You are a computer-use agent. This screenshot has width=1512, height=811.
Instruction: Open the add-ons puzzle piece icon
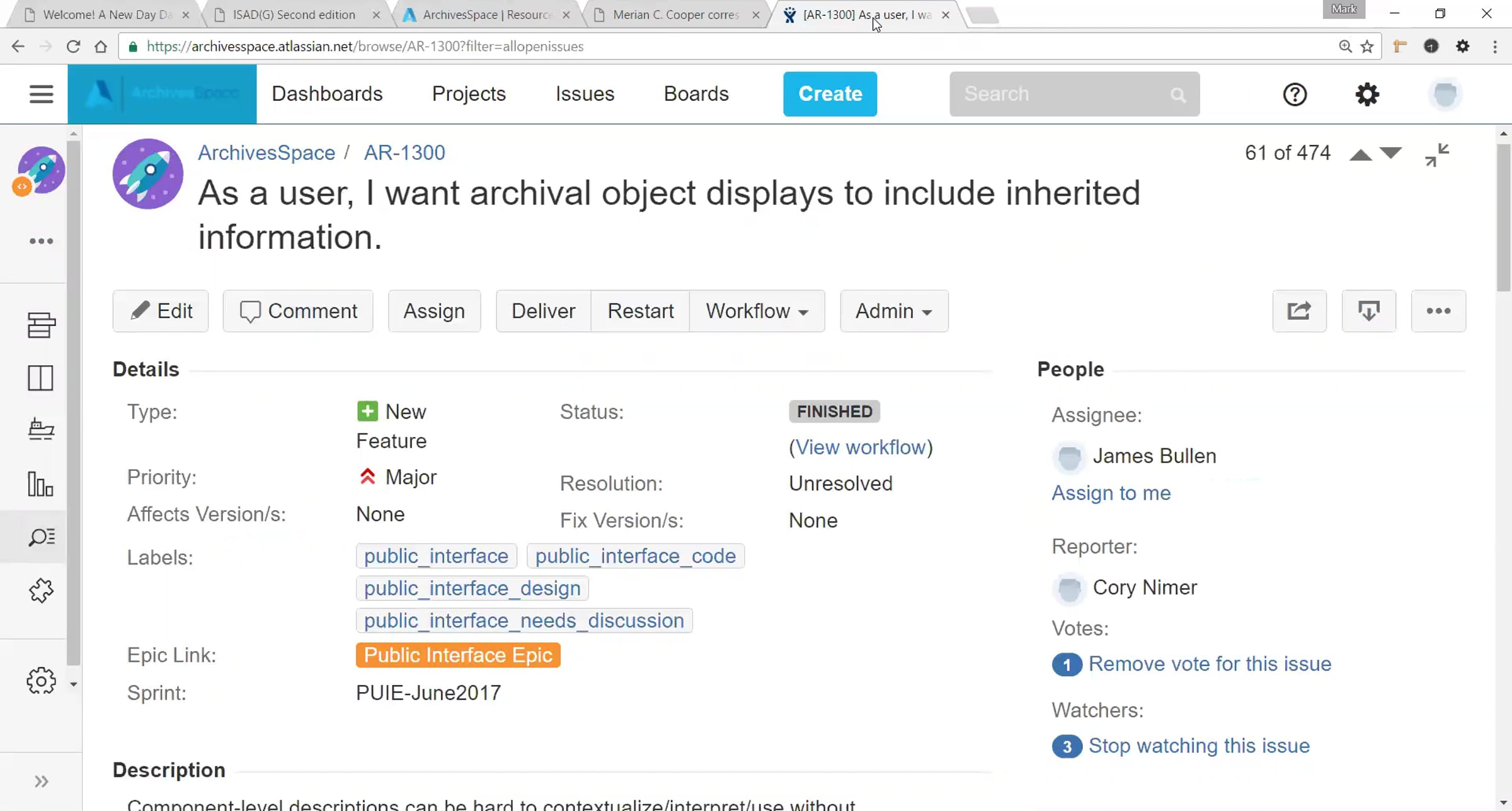(x=41, y=590)
